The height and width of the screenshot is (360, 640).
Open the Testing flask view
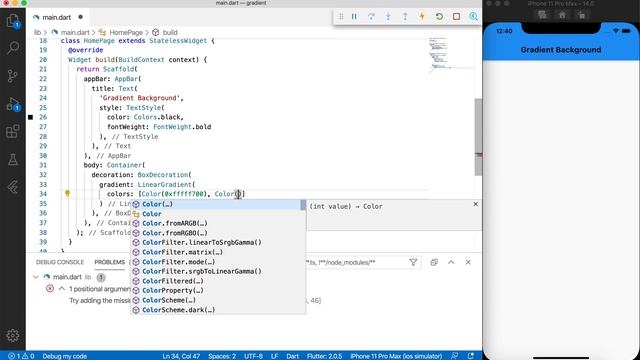[13, 160]
